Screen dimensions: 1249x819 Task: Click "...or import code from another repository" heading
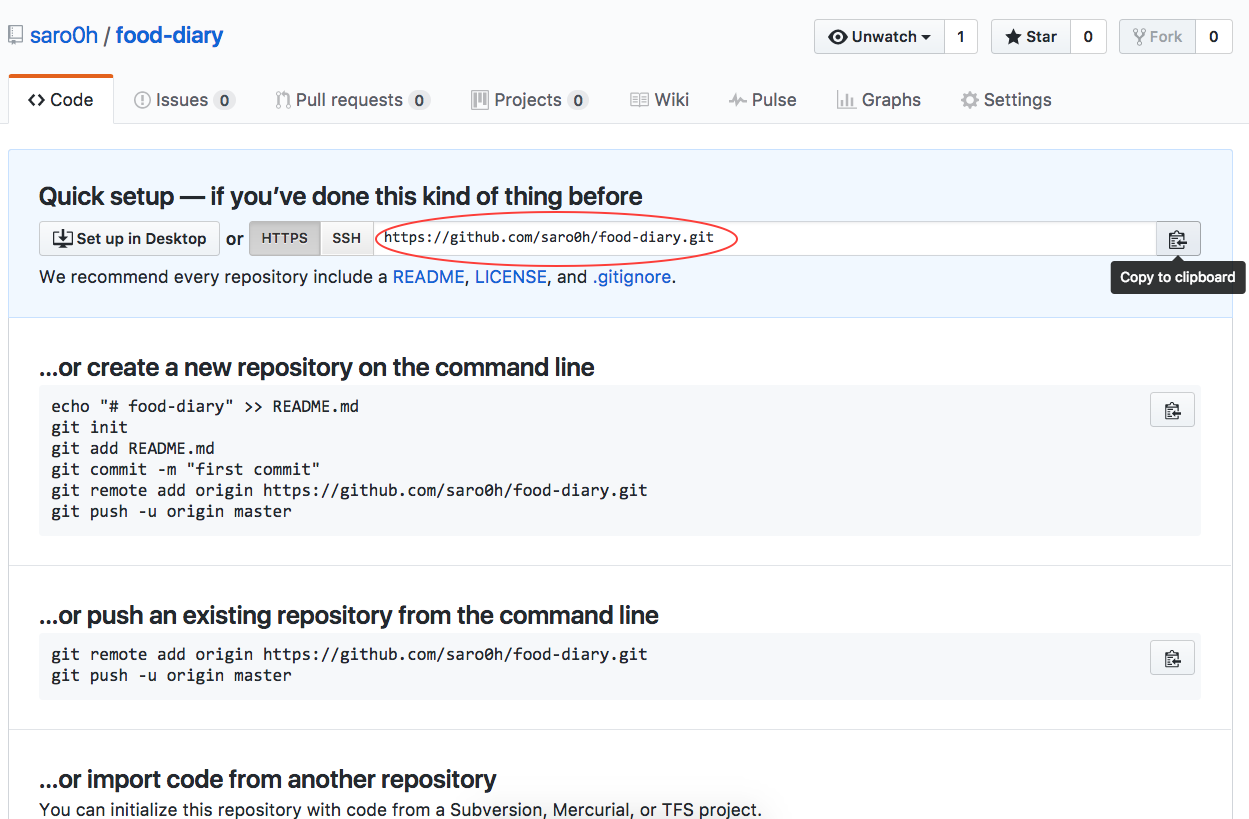[x=268, y=780]
